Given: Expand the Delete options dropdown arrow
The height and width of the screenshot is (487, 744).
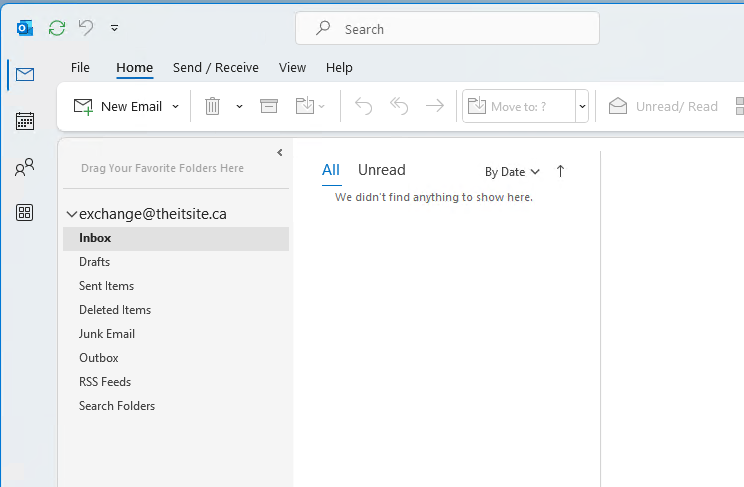Looking at the screenshot, I should click(239, 106).
